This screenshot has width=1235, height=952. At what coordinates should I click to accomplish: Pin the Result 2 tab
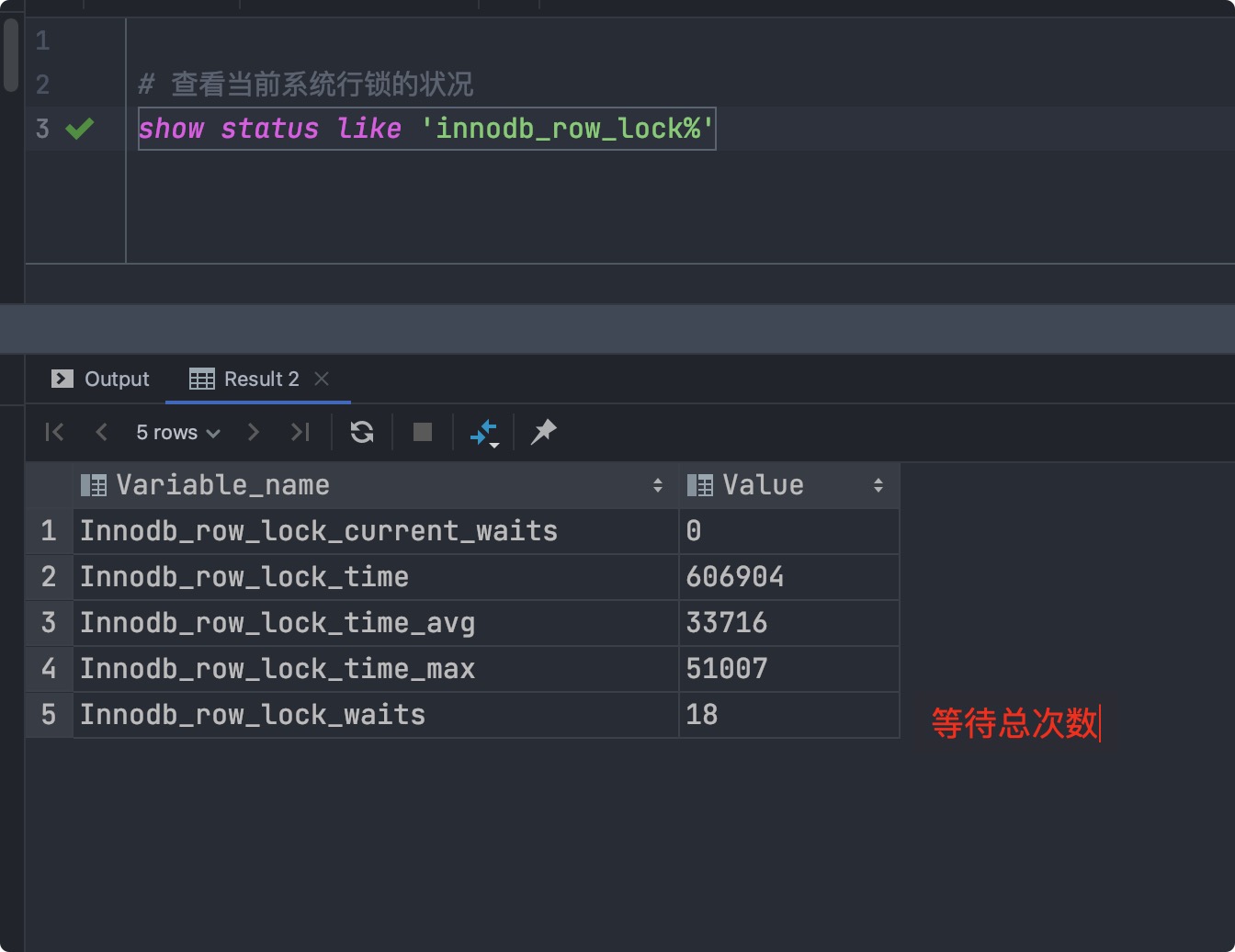[543, 432]
